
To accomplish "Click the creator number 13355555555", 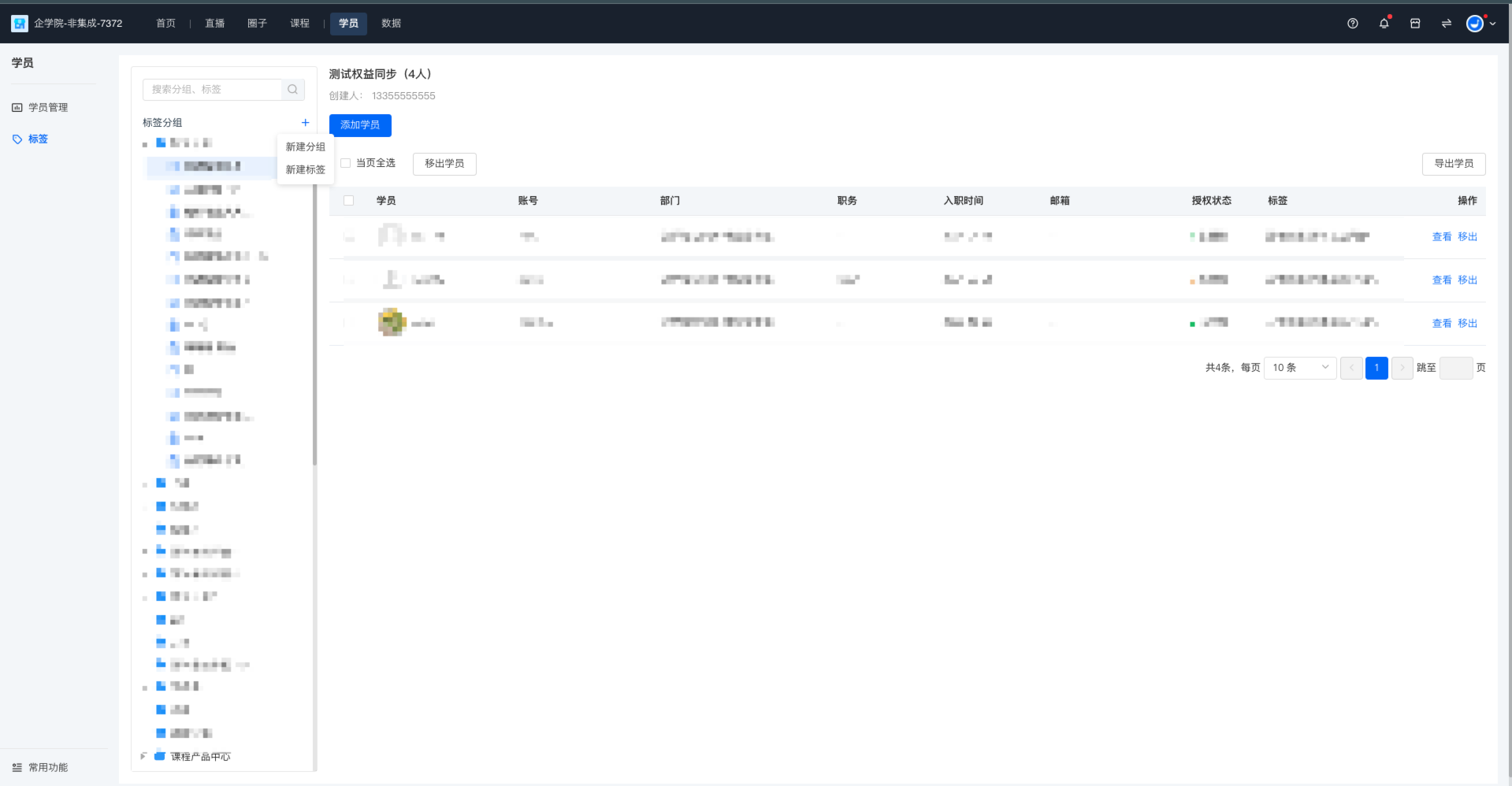I will click(x=403, y=96).
